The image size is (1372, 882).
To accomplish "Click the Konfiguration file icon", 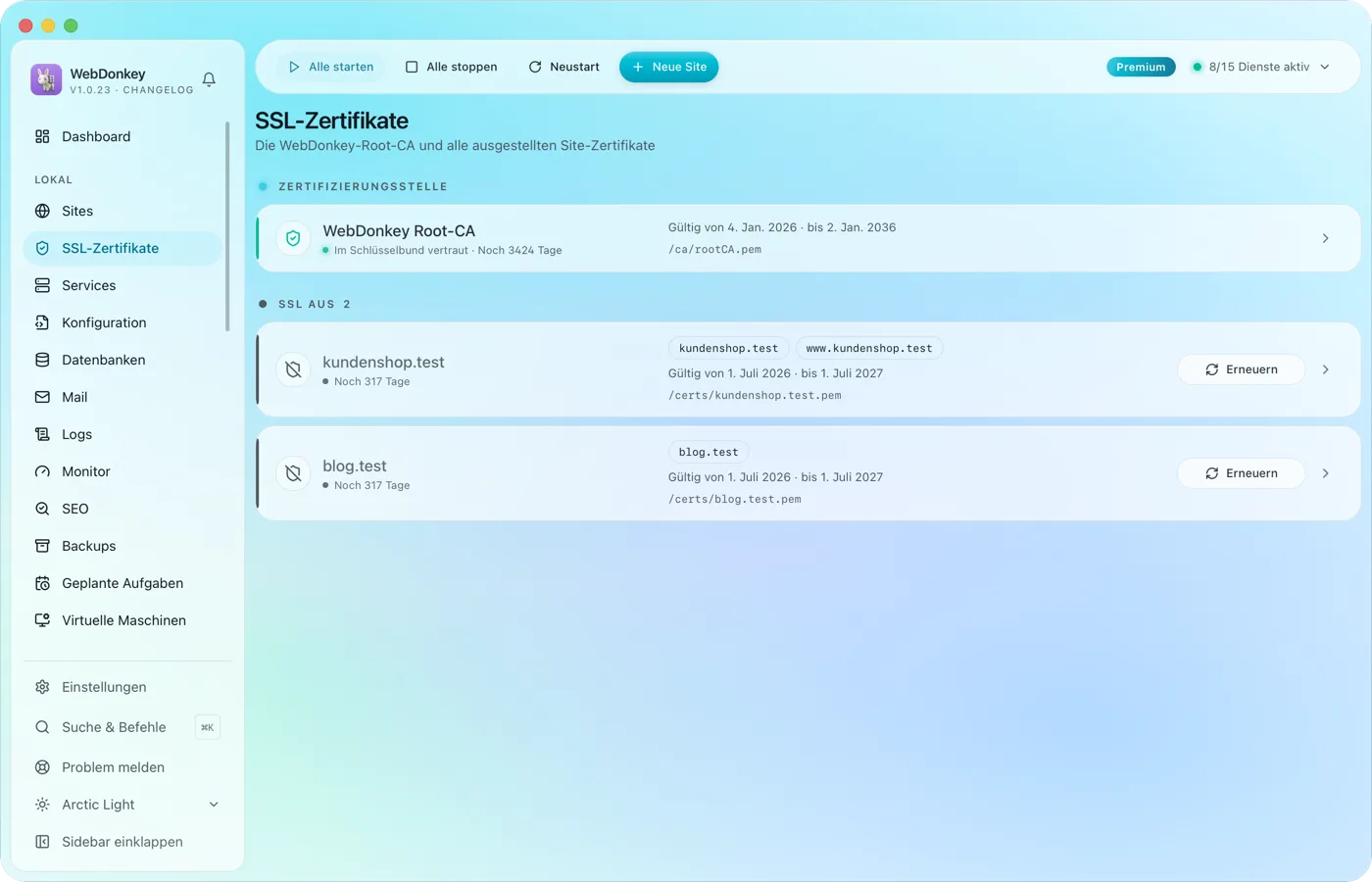I will (42, 322).
